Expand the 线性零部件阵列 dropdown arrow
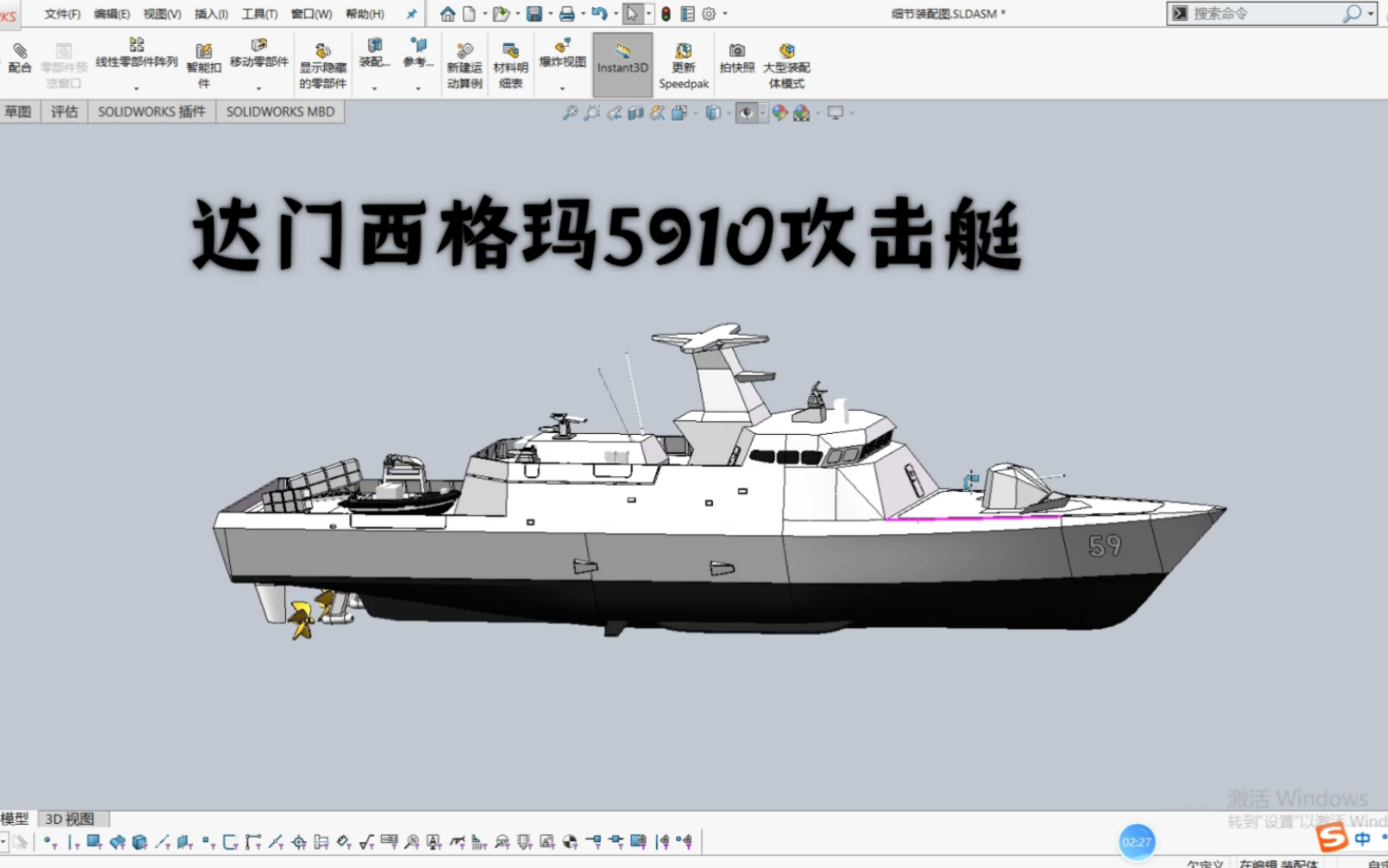This screenshot has height=868, width=1388. 135,87
